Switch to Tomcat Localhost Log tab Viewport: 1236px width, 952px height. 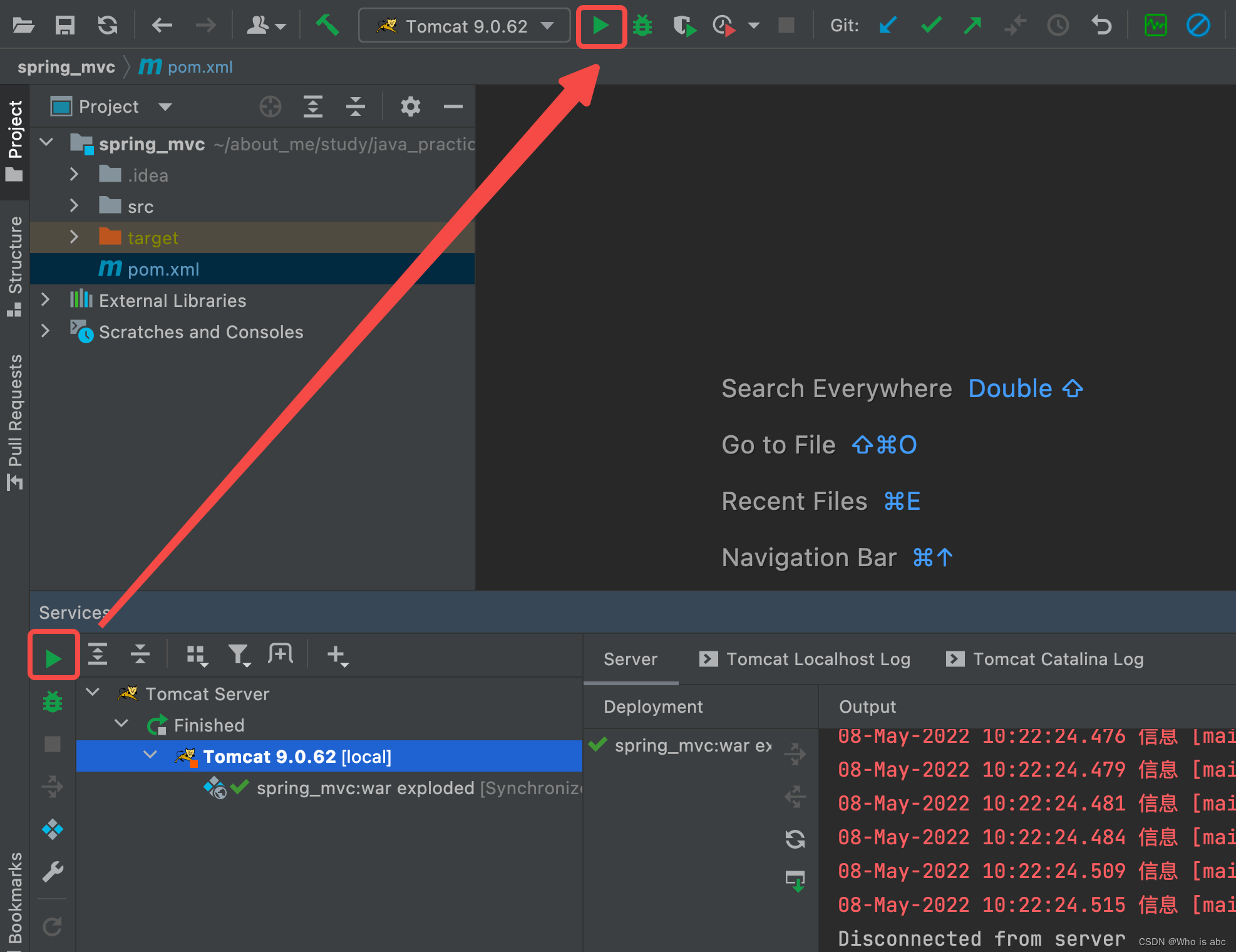pos(805,659)
